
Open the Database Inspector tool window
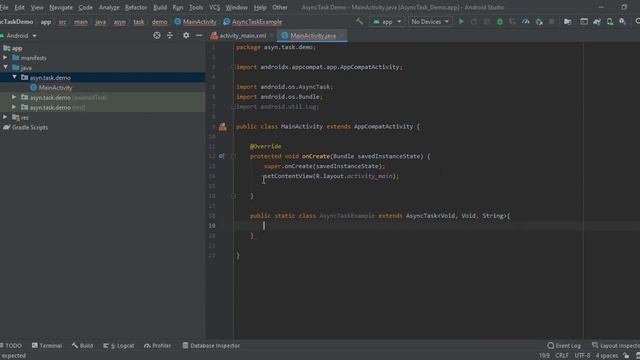211,346
